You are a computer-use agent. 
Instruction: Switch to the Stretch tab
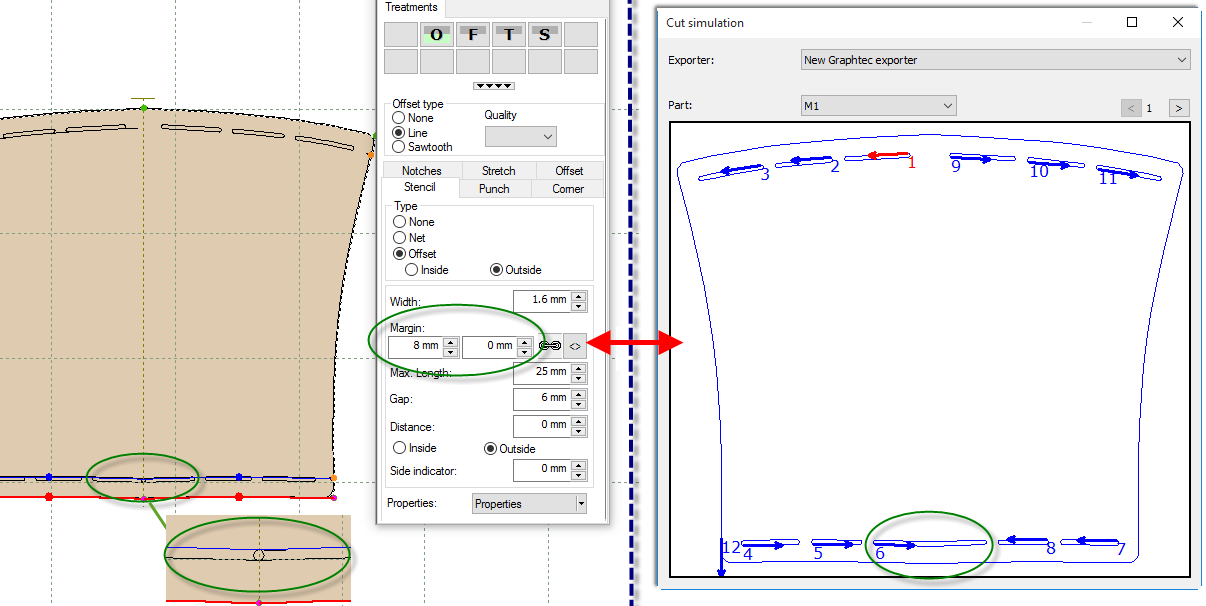pyautogui.click(x=499, y=171)
